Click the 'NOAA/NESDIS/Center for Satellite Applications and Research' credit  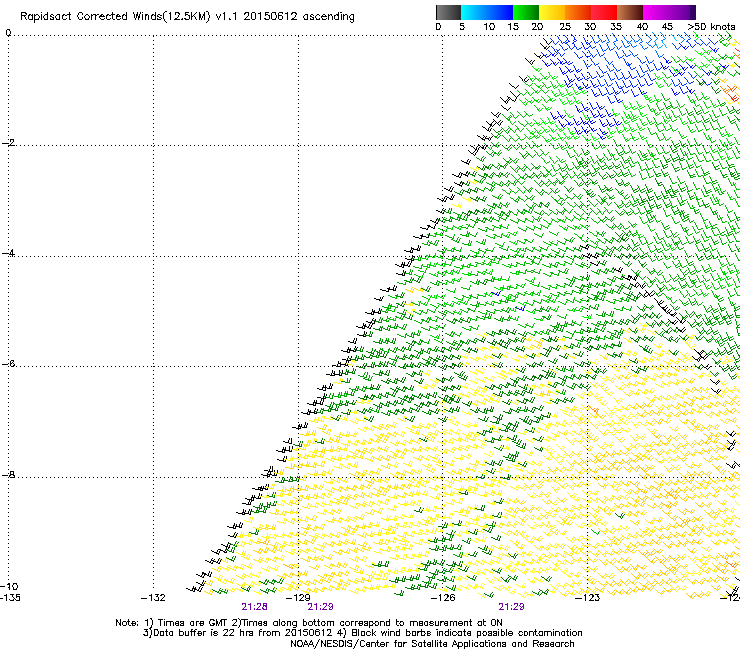click(432, 644)
